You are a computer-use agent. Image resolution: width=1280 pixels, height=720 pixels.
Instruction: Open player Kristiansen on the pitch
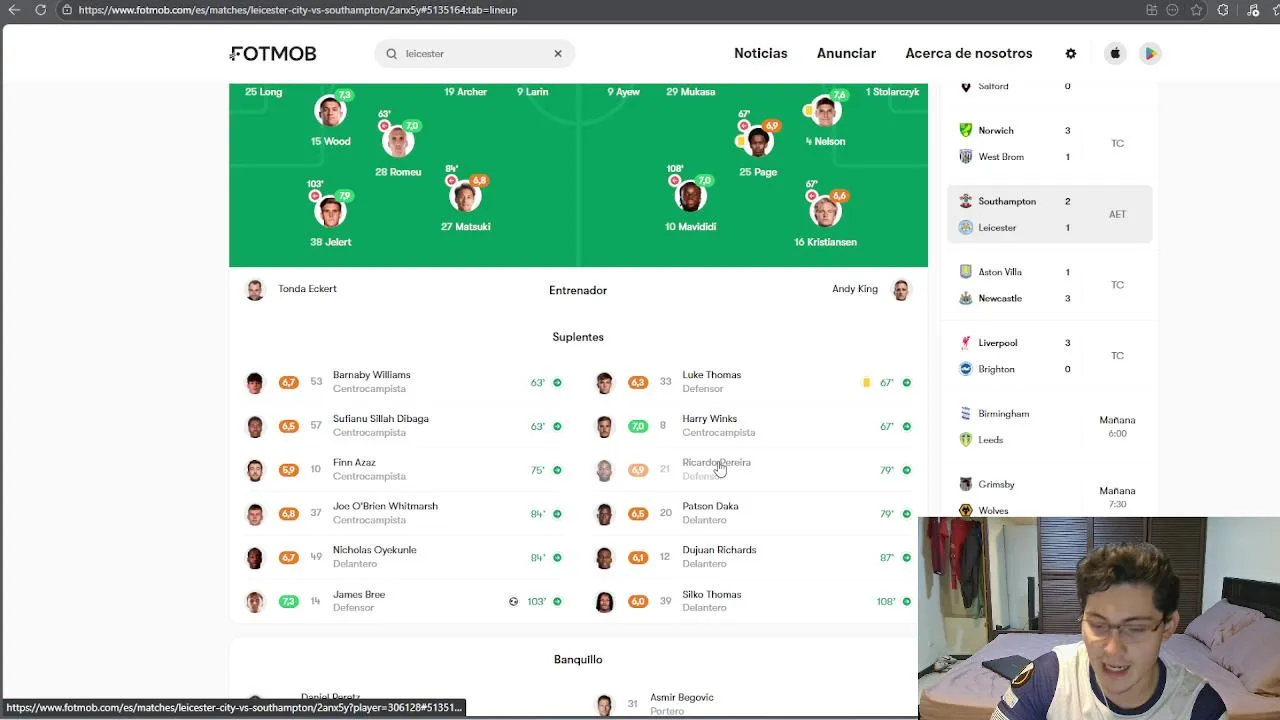[825, 213]
